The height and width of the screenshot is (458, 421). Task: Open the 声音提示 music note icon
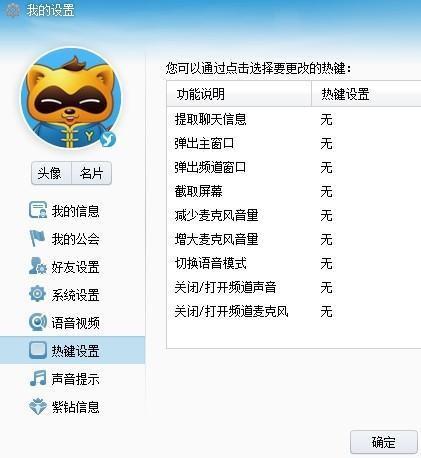point(37,378)
